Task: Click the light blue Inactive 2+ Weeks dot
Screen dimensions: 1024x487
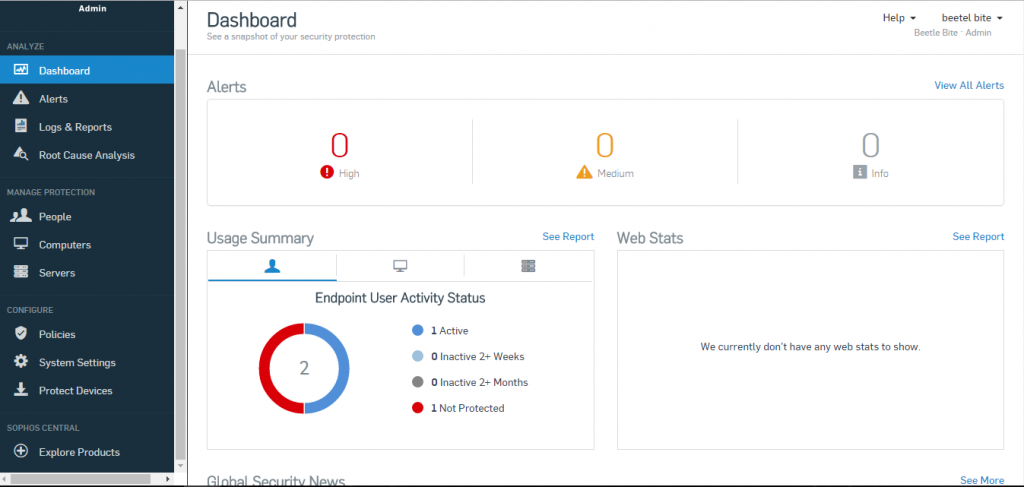Action: click(x=418, y=356)
